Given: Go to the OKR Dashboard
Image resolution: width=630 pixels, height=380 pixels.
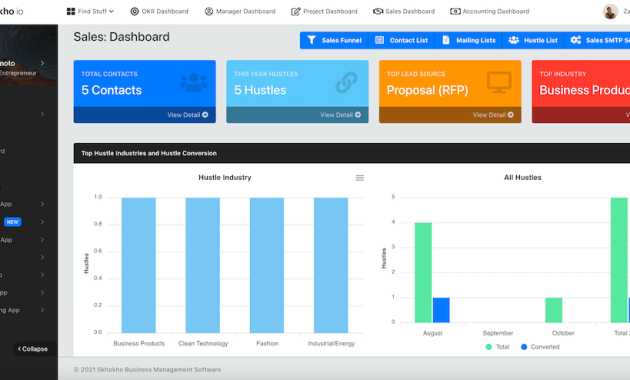Looking at the screenshot, I should click(160, 11).
